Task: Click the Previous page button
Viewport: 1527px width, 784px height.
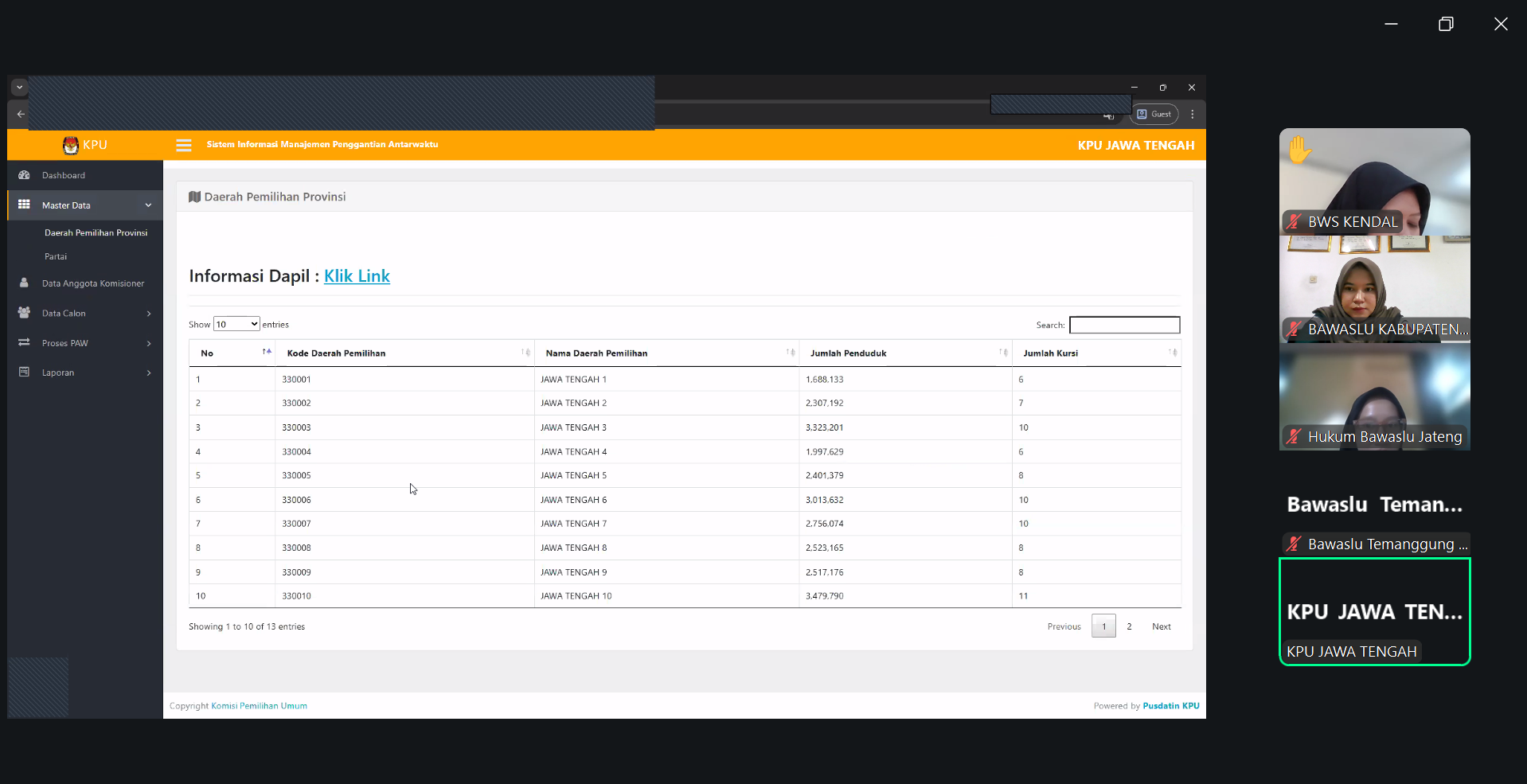Action: click(x=1064, y=626)
